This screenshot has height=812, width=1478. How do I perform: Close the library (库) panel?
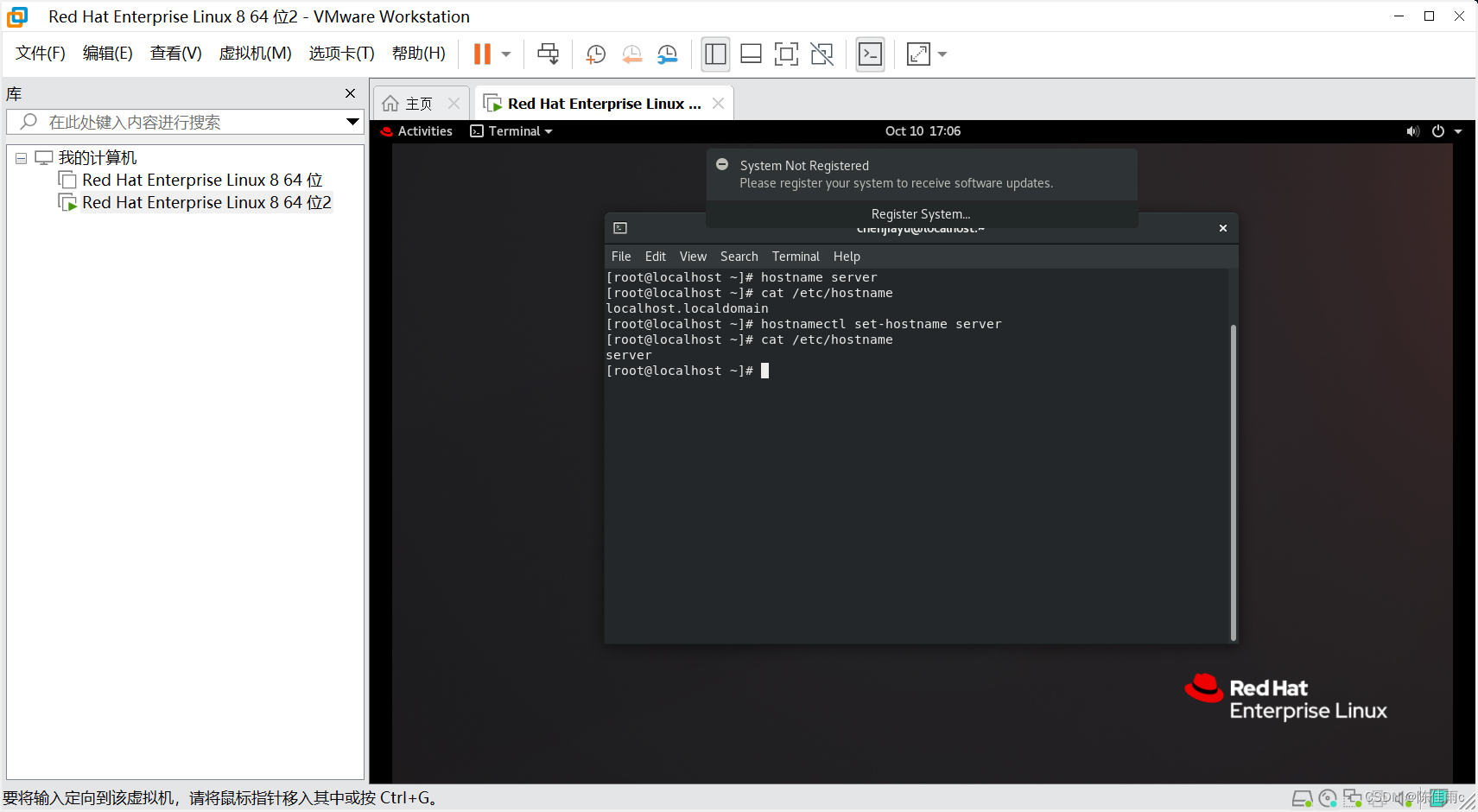coord(350,93)
